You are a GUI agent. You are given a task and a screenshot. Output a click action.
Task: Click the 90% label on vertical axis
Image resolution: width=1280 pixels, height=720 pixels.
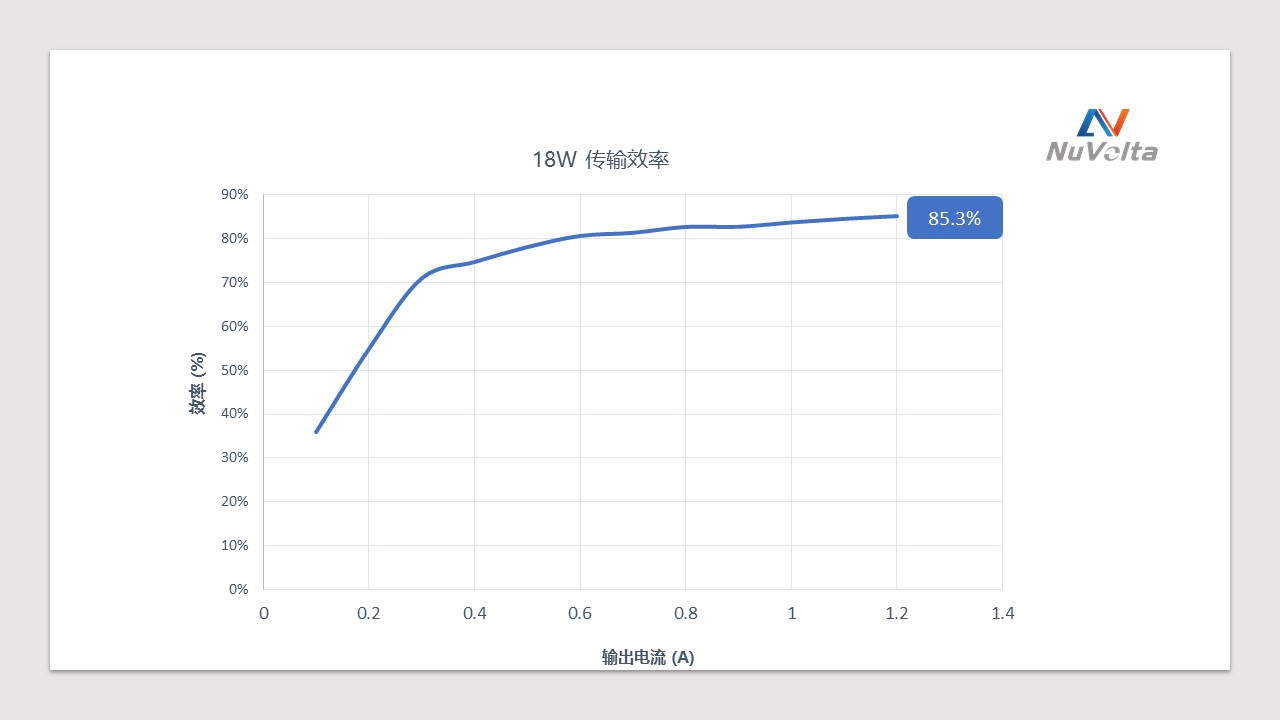235,194
